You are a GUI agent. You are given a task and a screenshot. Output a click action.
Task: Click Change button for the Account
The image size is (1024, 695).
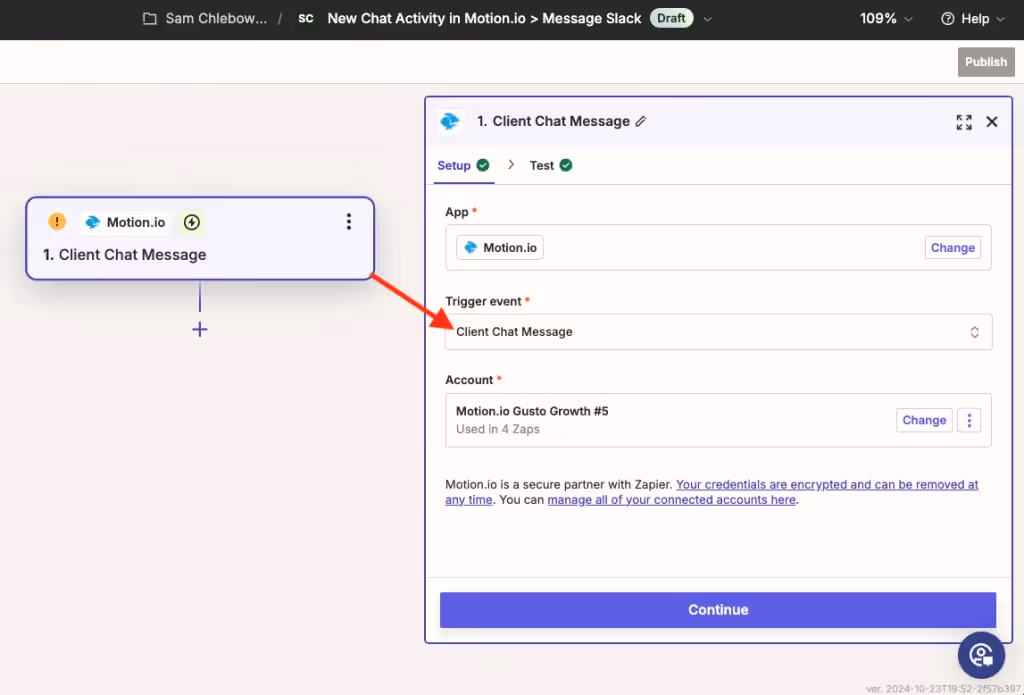924,420
